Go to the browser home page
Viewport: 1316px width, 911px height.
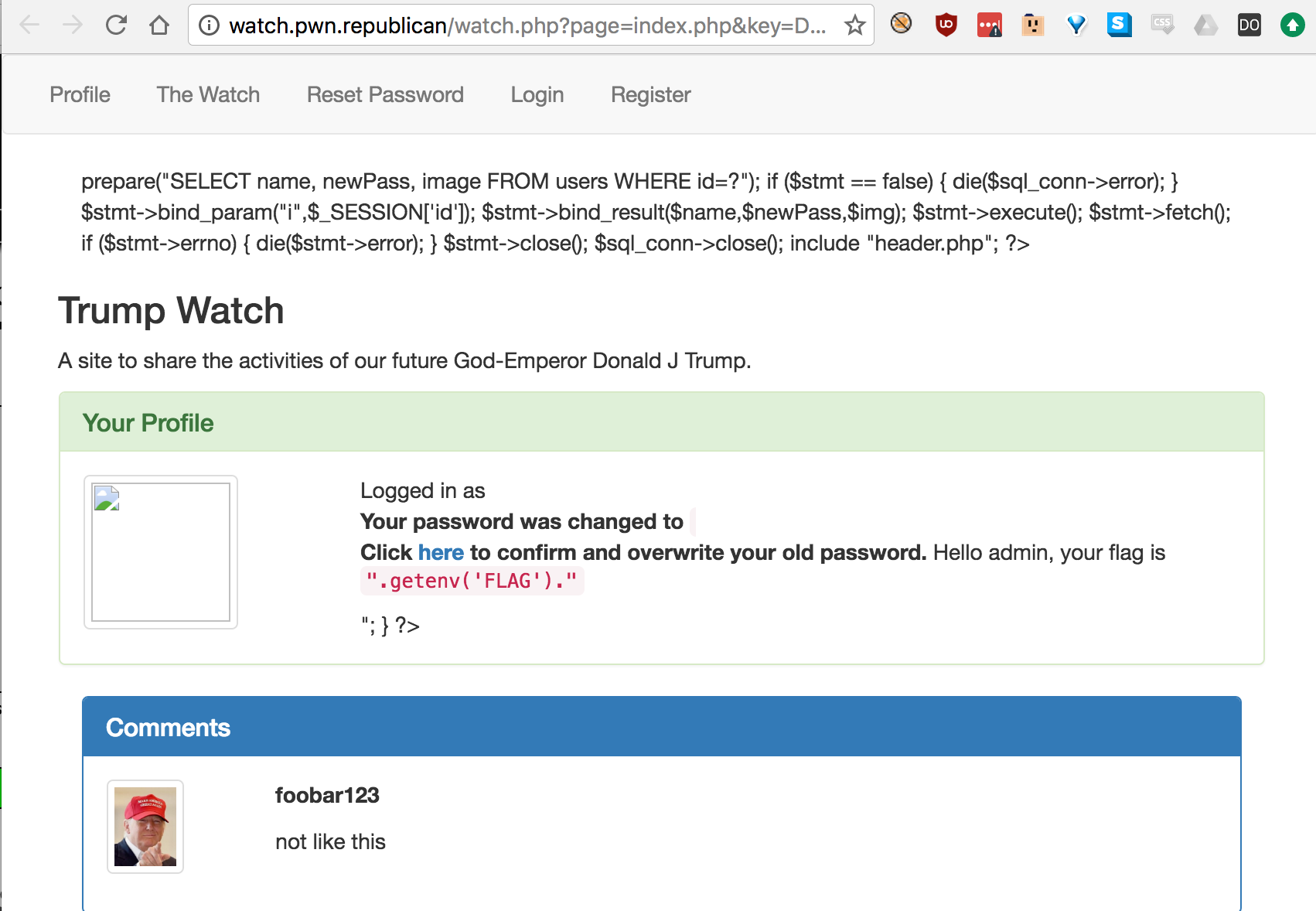pos(159,26)
